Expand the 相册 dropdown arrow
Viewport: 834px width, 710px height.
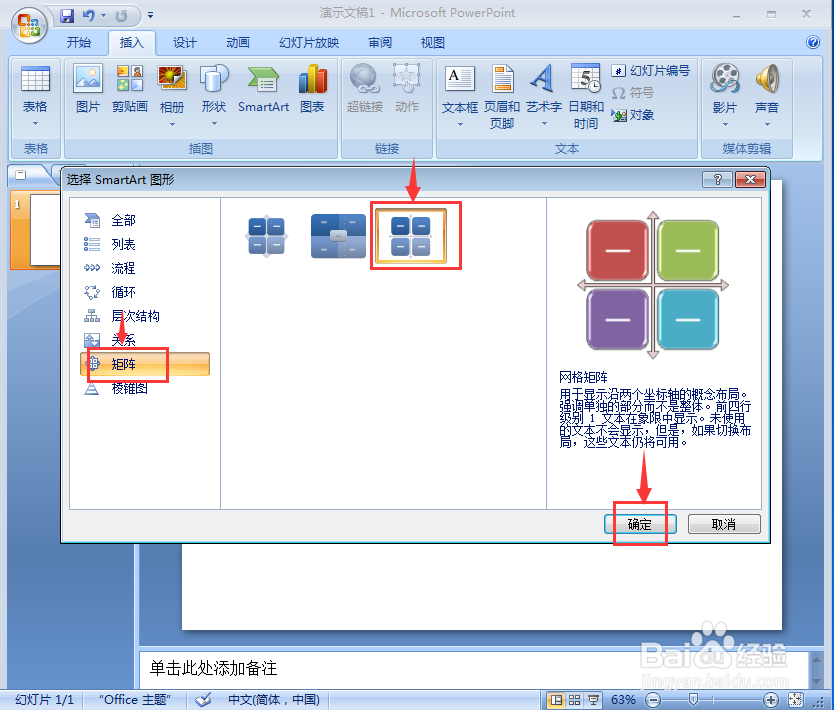172,124
